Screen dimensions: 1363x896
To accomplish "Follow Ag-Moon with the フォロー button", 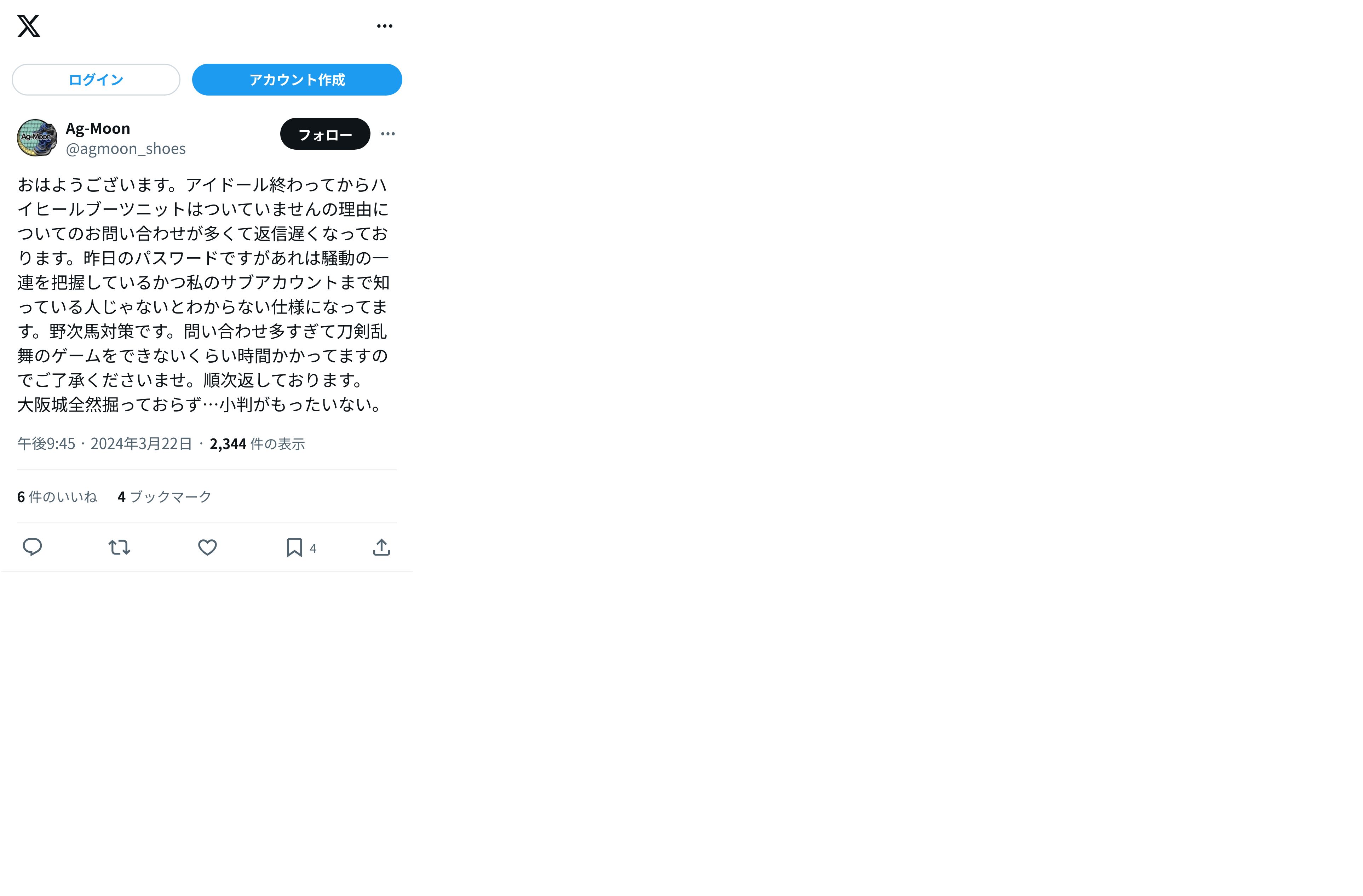I will click(x=325, y=134).
